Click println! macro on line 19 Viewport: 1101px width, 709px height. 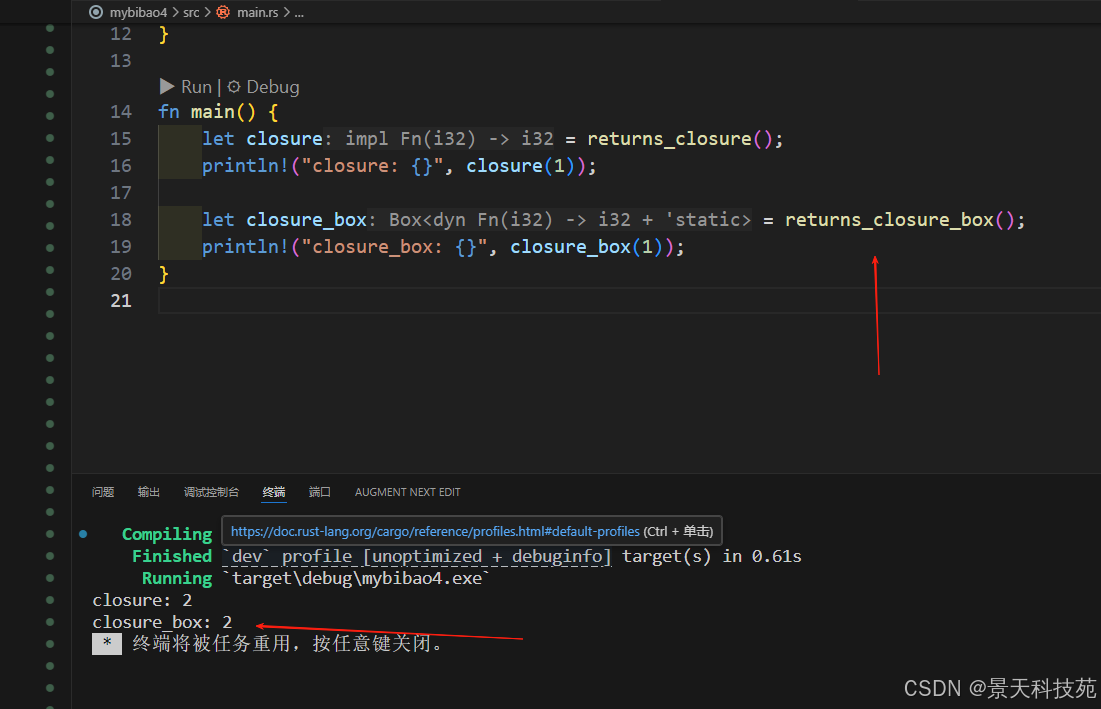245,247
